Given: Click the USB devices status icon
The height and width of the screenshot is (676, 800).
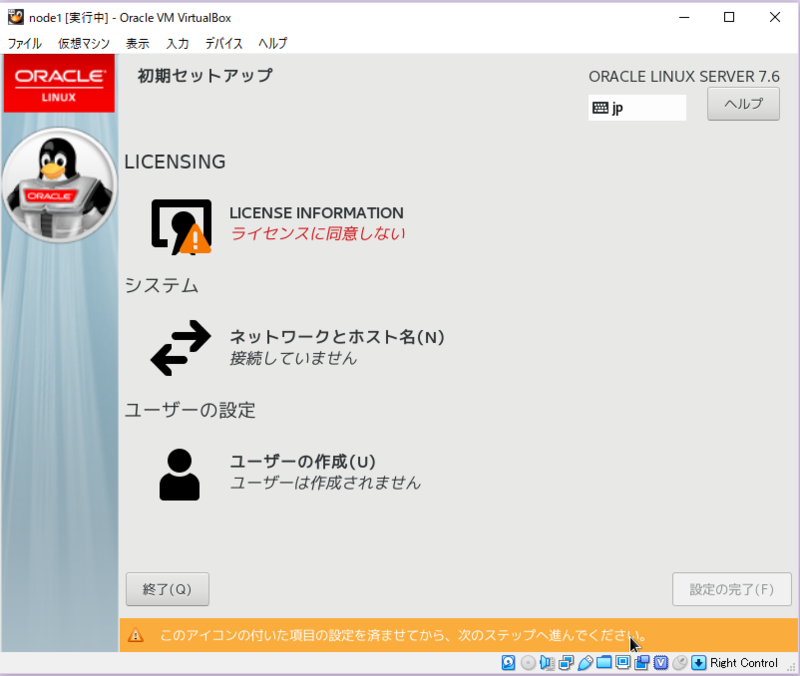Looking at the screenshot, I should [585, 663].
